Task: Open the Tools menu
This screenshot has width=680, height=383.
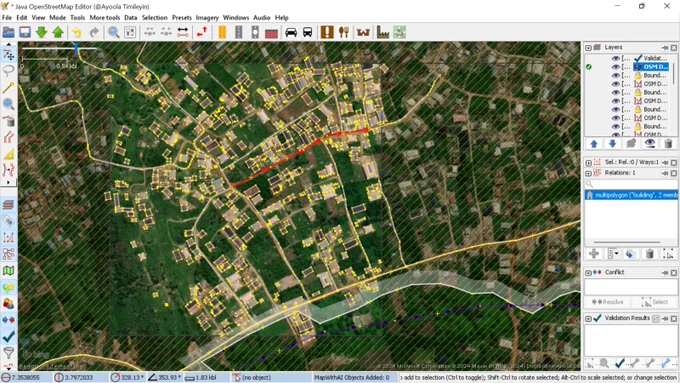Action: (x=77, y=18)
